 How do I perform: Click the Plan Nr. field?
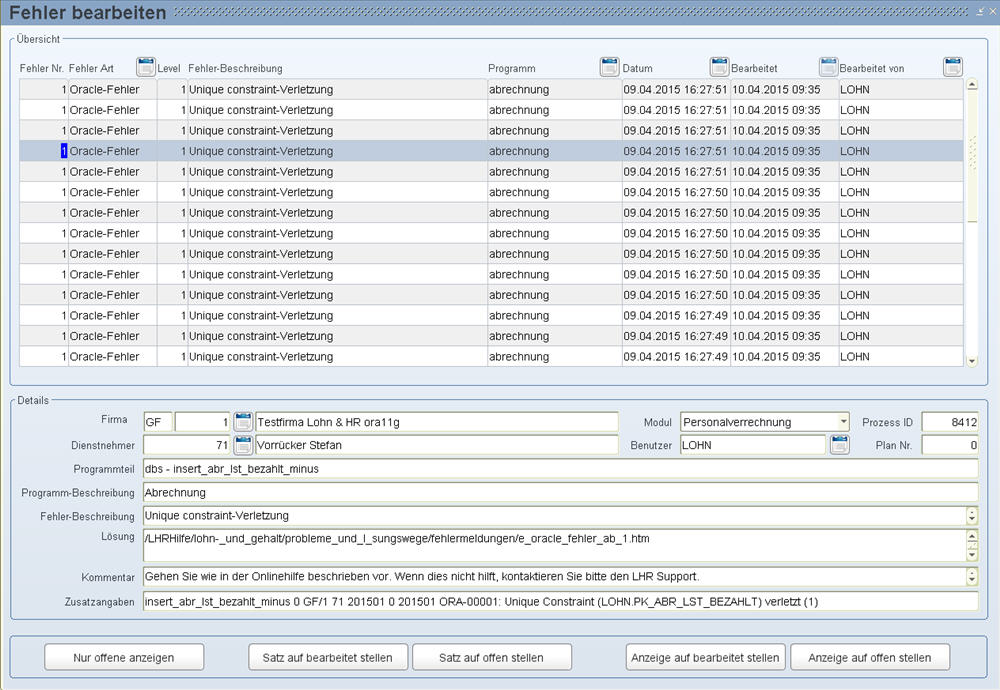click(950, 445)
